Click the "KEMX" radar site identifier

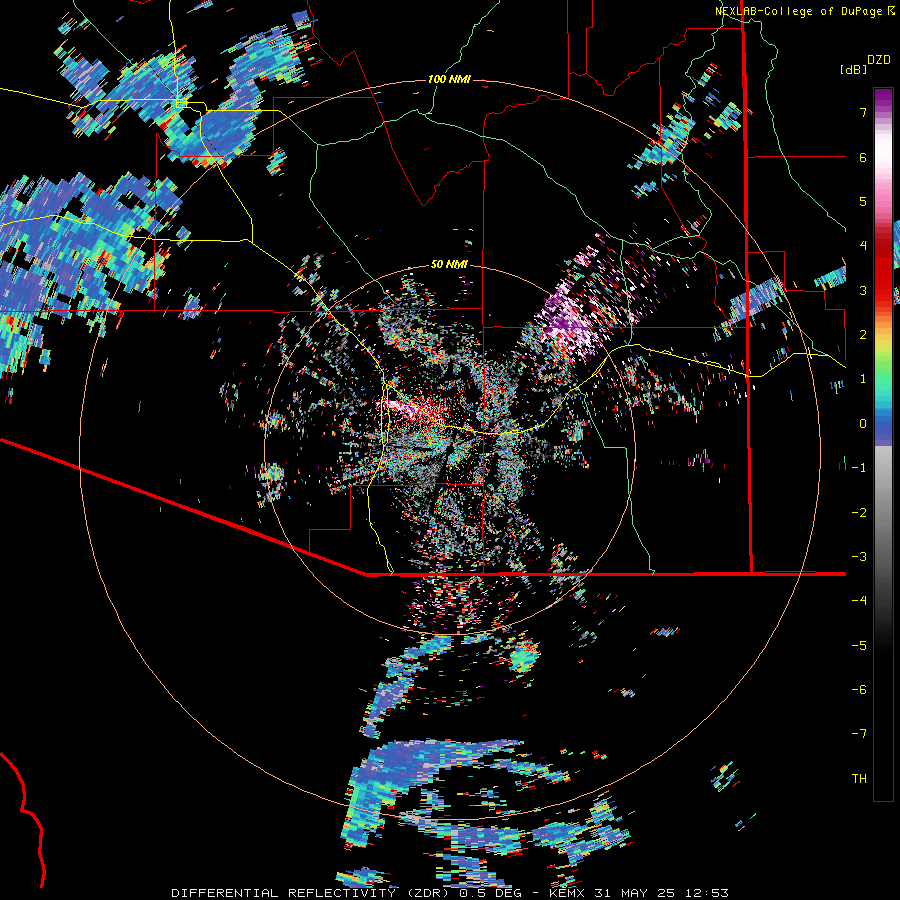coord(568,893)
